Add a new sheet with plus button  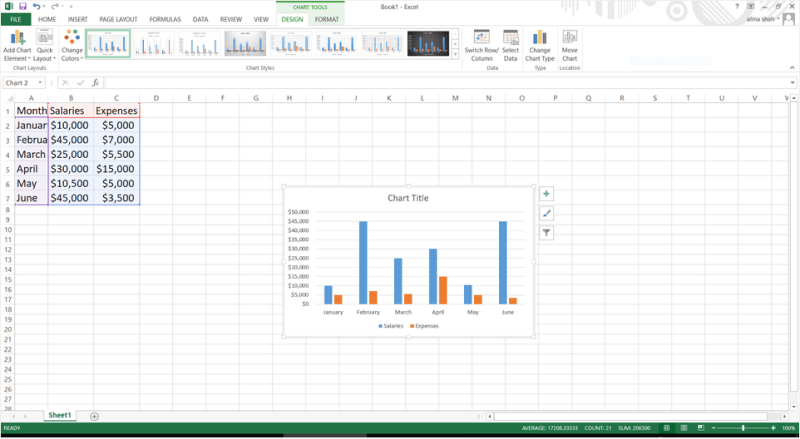pyautogui.click(x=94, y=417)
